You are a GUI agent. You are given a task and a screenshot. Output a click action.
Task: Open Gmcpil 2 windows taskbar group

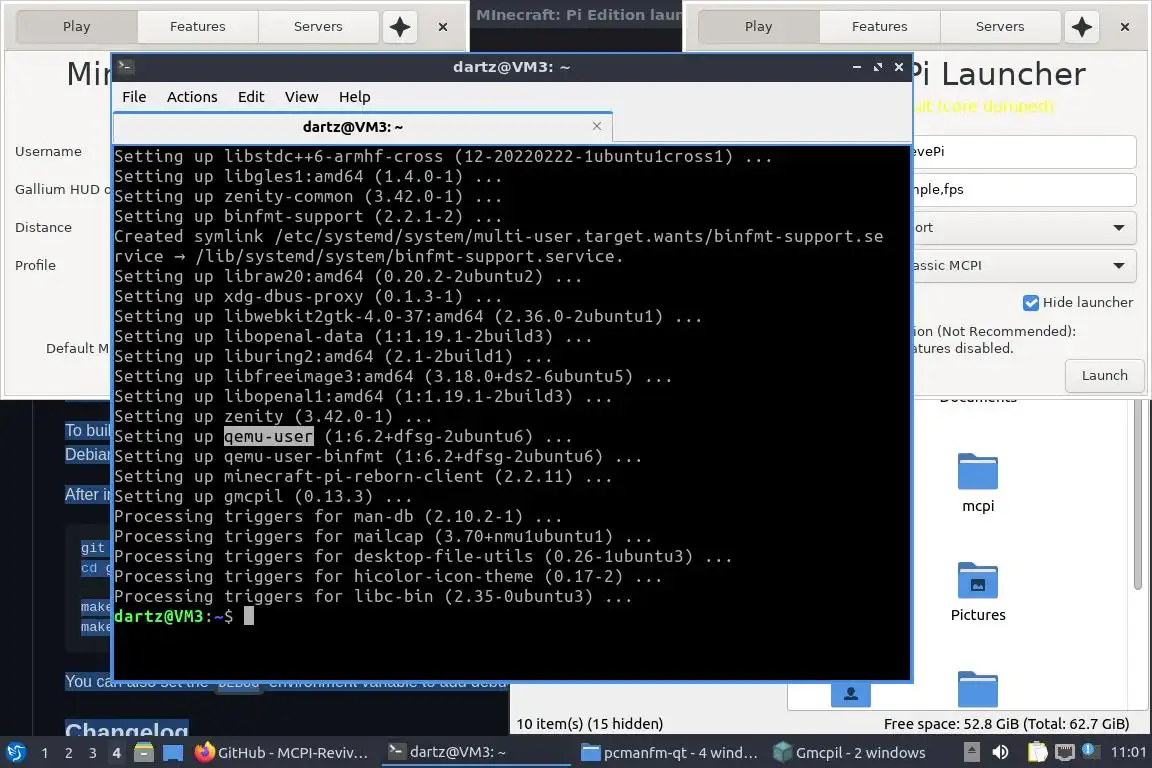click(850, 753)
